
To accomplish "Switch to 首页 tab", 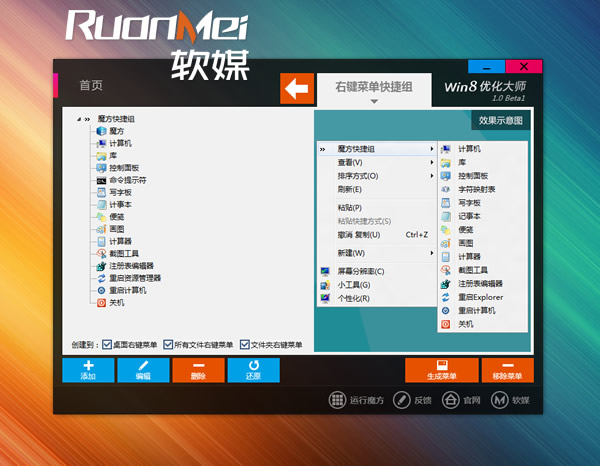I will click(x=91, y=86).
